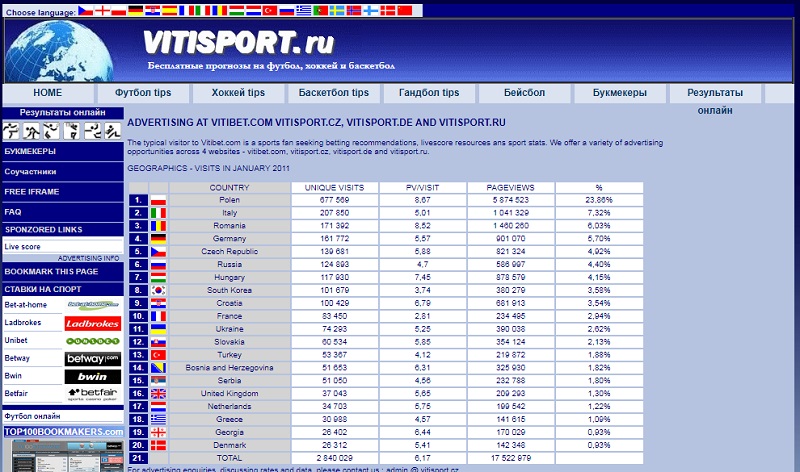Choose the Chinese flag language icon
The width and height of the screenshot is (800, 472).
click(x=404, y=10)
